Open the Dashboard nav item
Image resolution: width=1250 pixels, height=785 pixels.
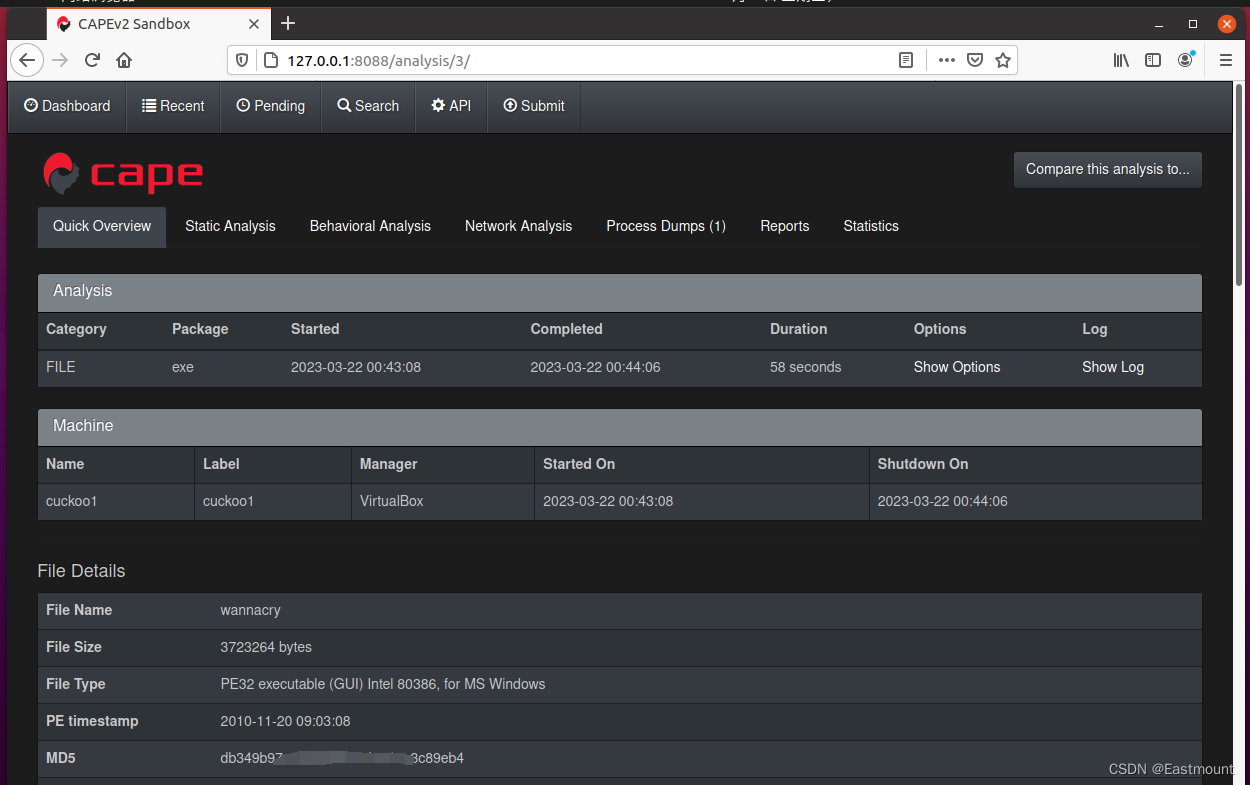[x=67, y=106]
